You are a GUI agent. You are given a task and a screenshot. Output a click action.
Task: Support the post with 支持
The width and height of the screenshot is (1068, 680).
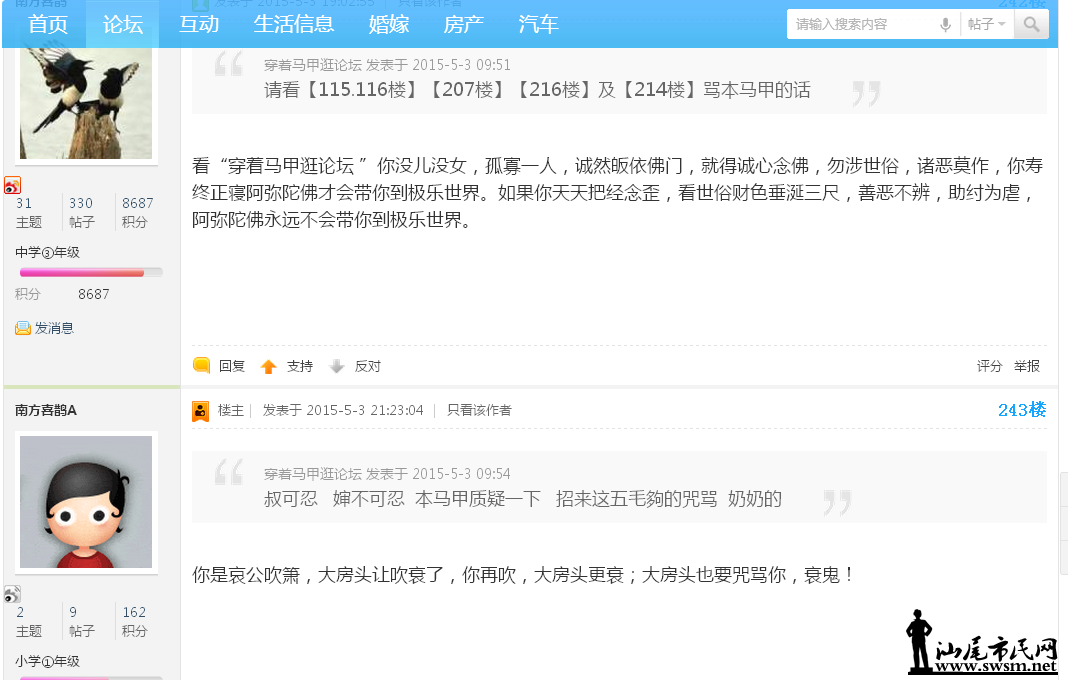pyautogui.click(x=300, y=367)
